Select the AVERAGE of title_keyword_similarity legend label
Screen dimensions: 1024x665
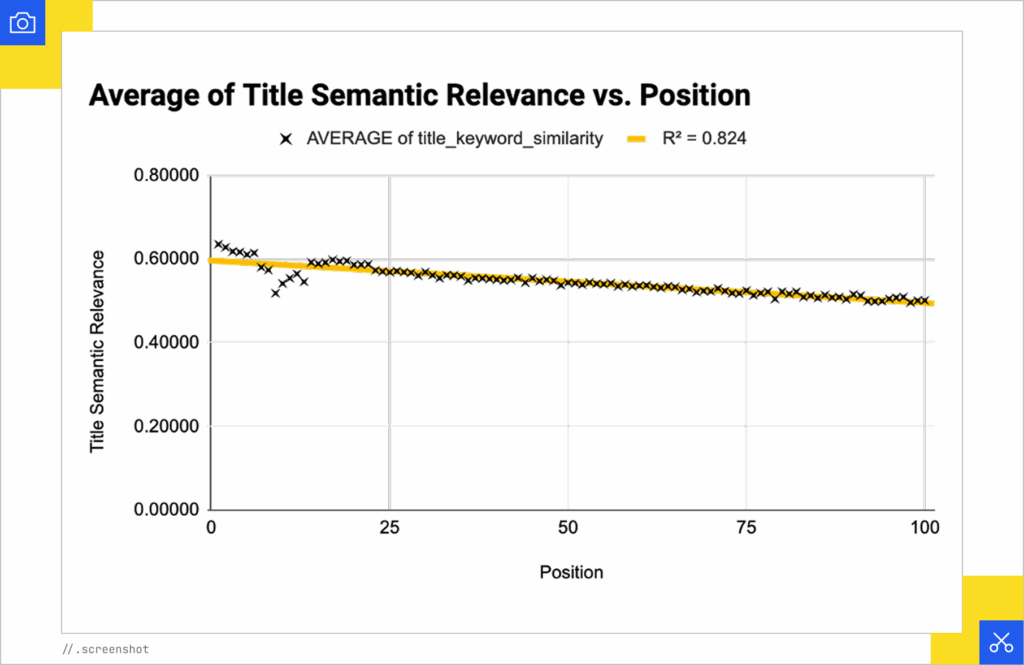coord(455,139)
